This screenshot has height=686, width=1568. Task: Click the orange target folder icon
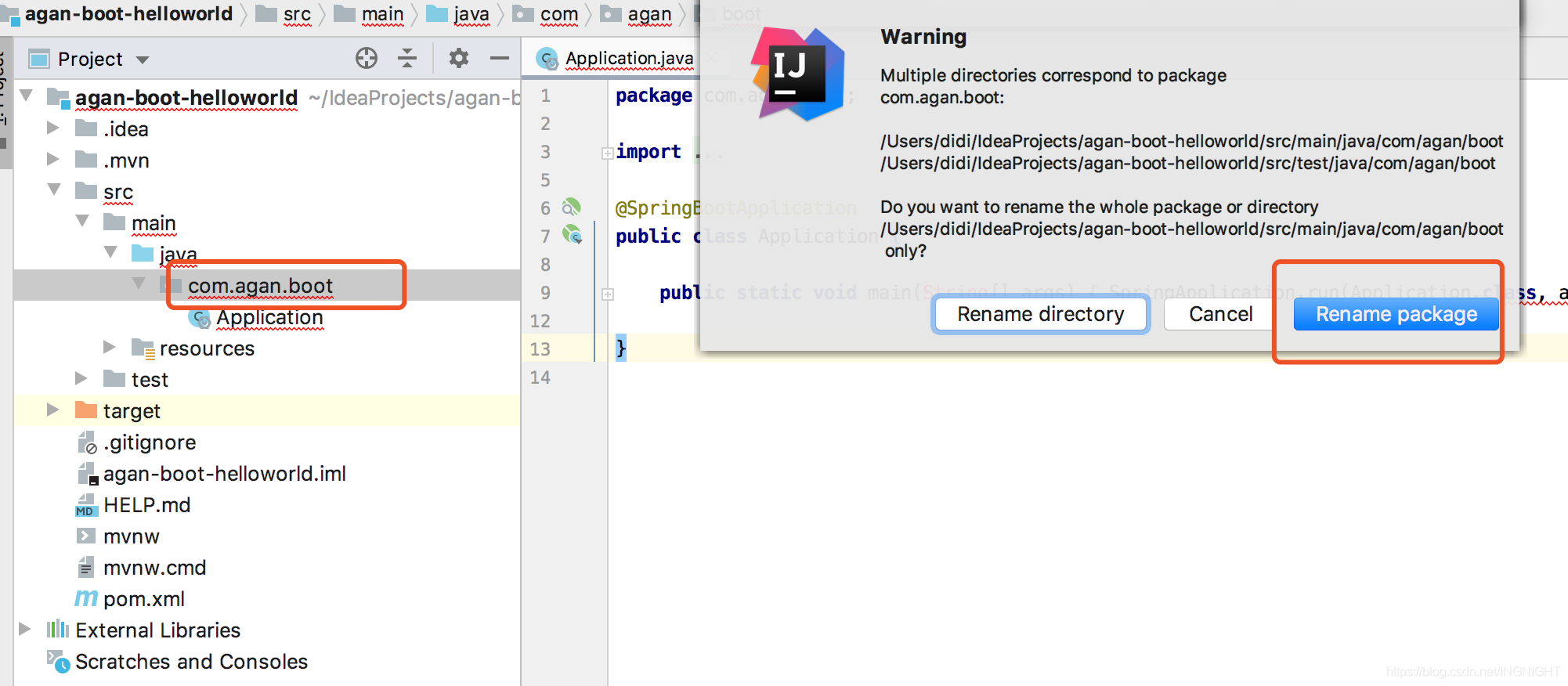[x=86, y=410]
